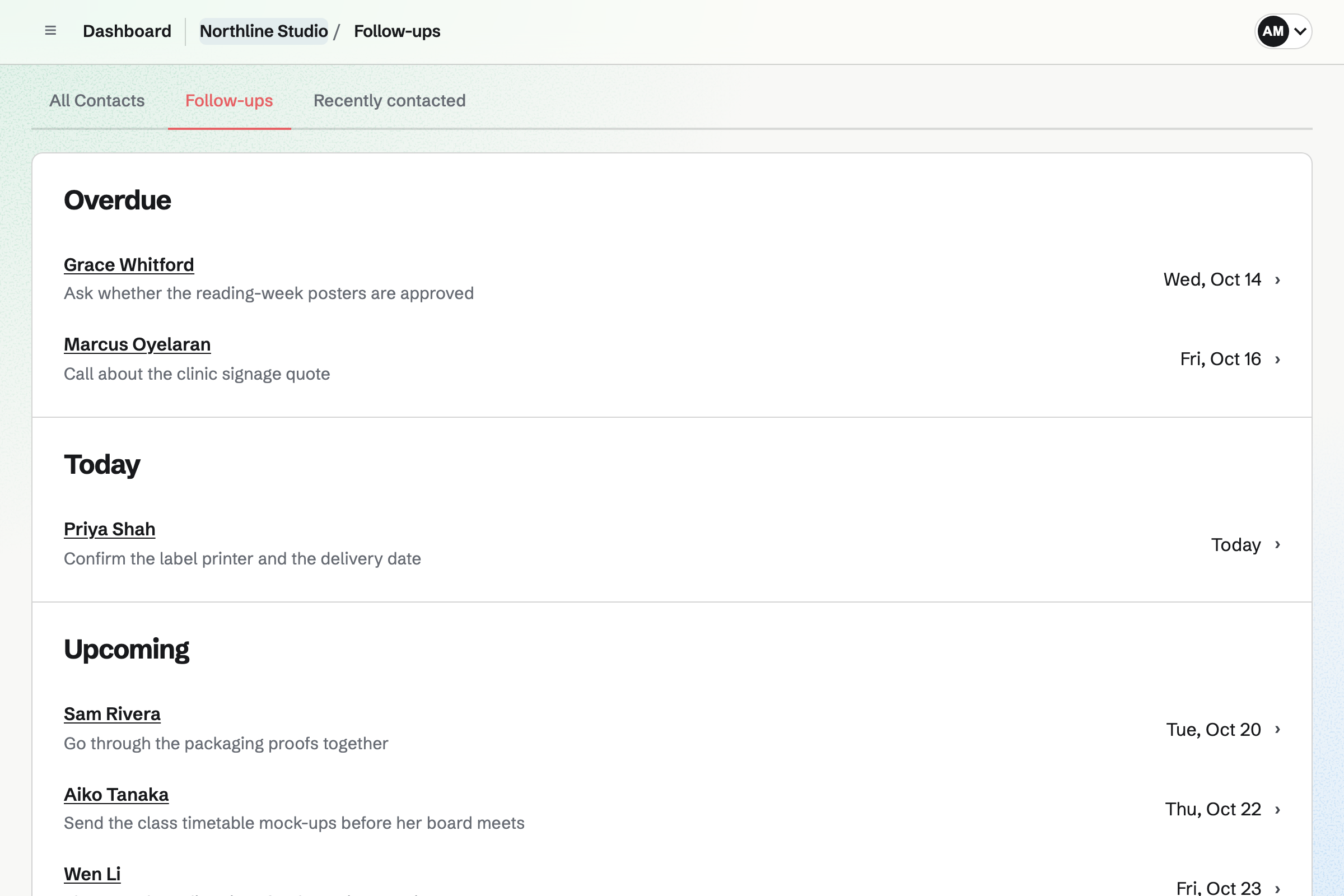The width and height of the screenshot is (1344, 896).
Task: Click the Upcoming section heading
Action: point(127,650)
